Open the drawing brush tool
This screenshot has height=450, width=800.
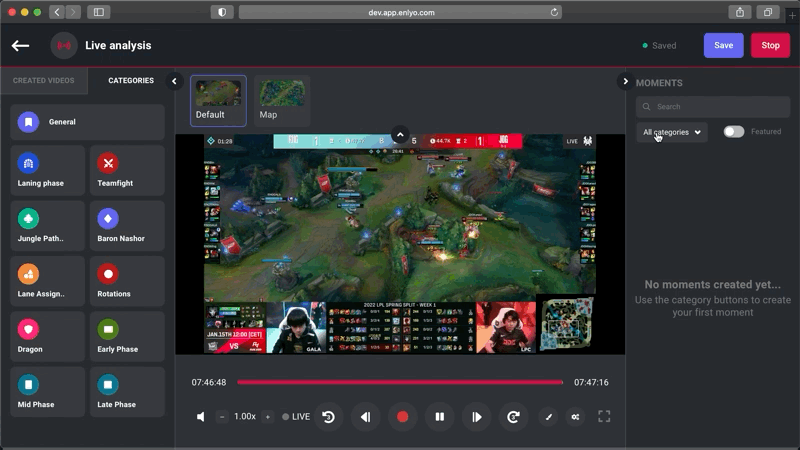tap(548, 417)
